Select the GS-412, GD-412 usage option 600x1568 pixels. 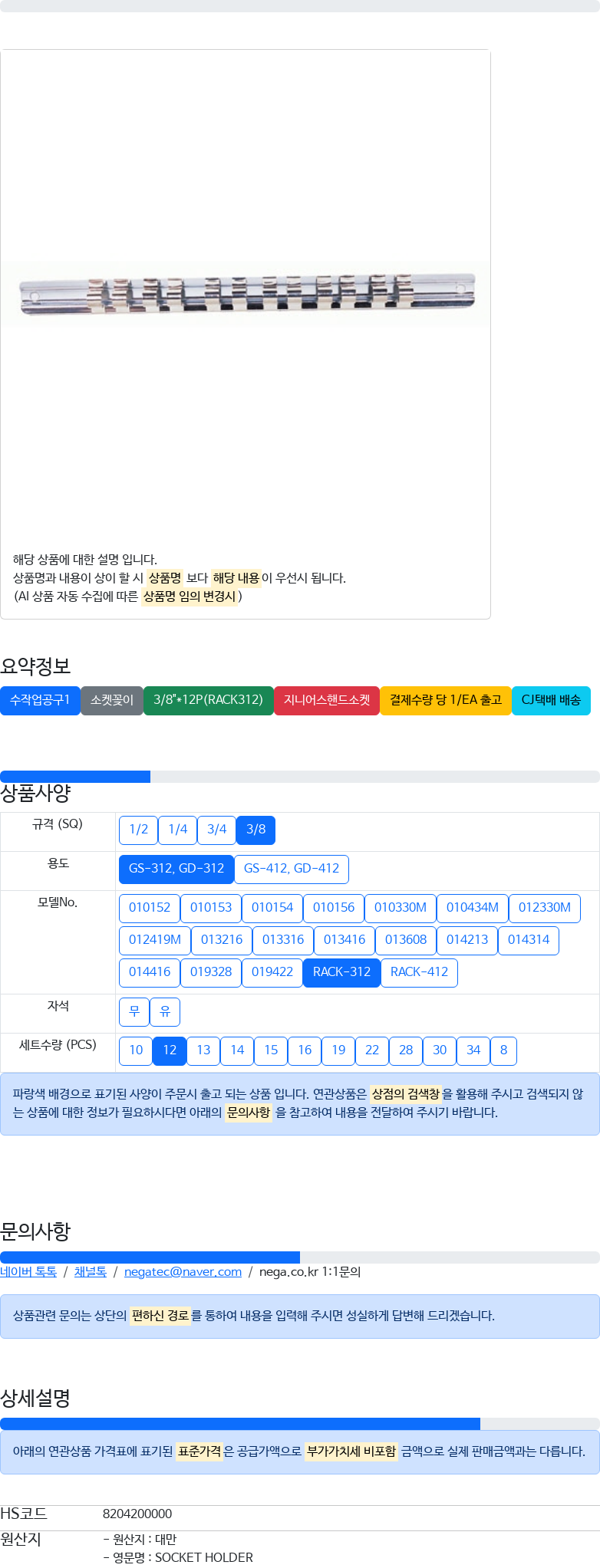pyautogui.click(x=291, y=869)
